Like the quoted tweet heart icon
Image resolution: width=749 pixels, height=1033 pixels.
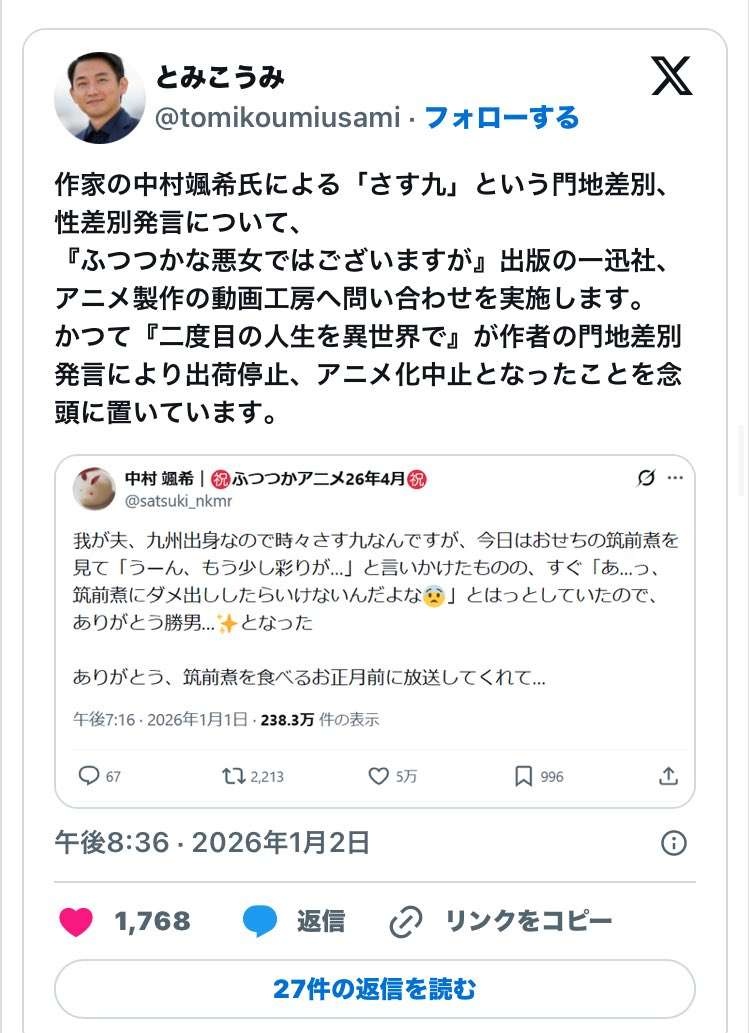pos(378,776)
